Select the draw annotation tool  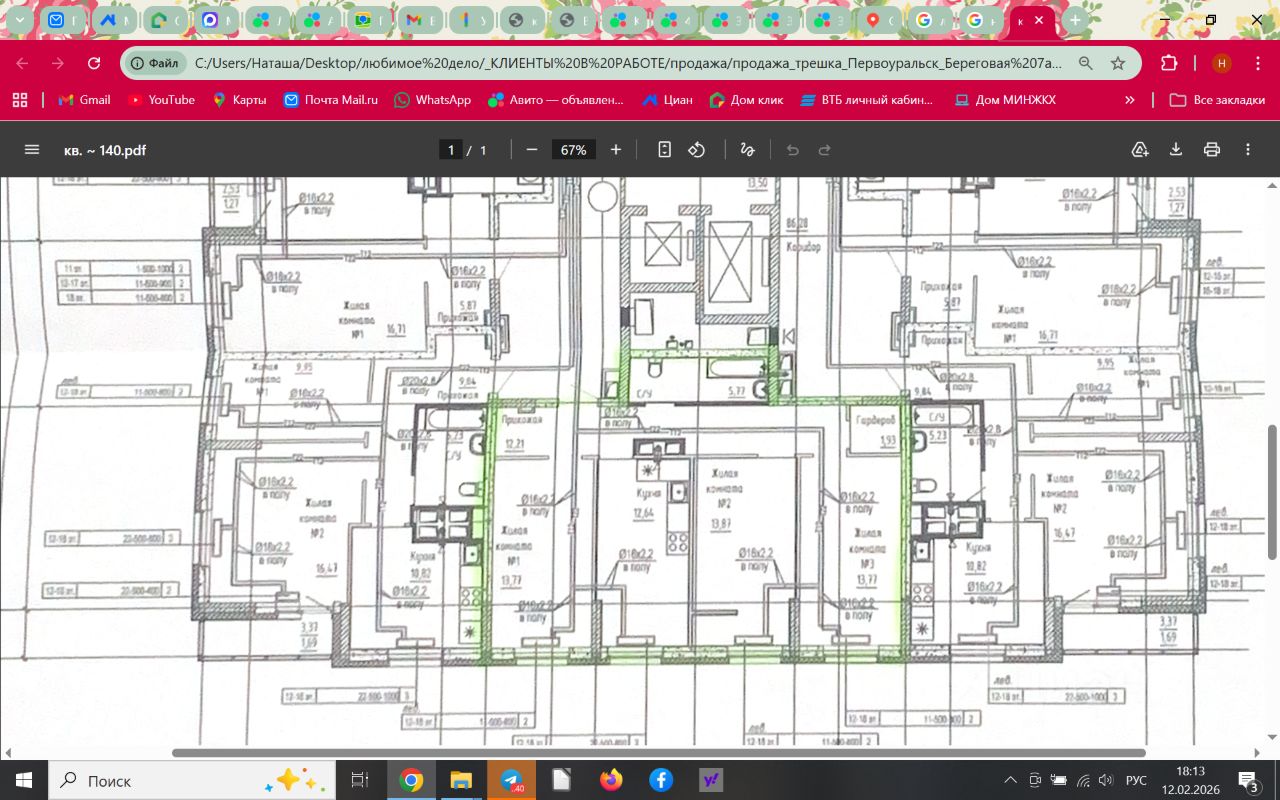747,150
